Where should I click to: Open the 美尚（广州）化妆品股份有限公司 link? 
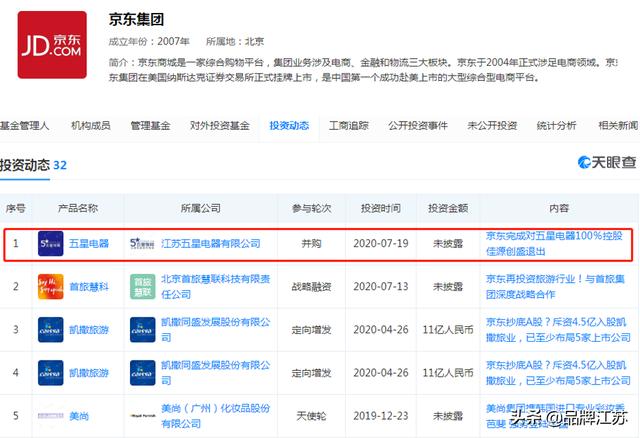(216, 416)
